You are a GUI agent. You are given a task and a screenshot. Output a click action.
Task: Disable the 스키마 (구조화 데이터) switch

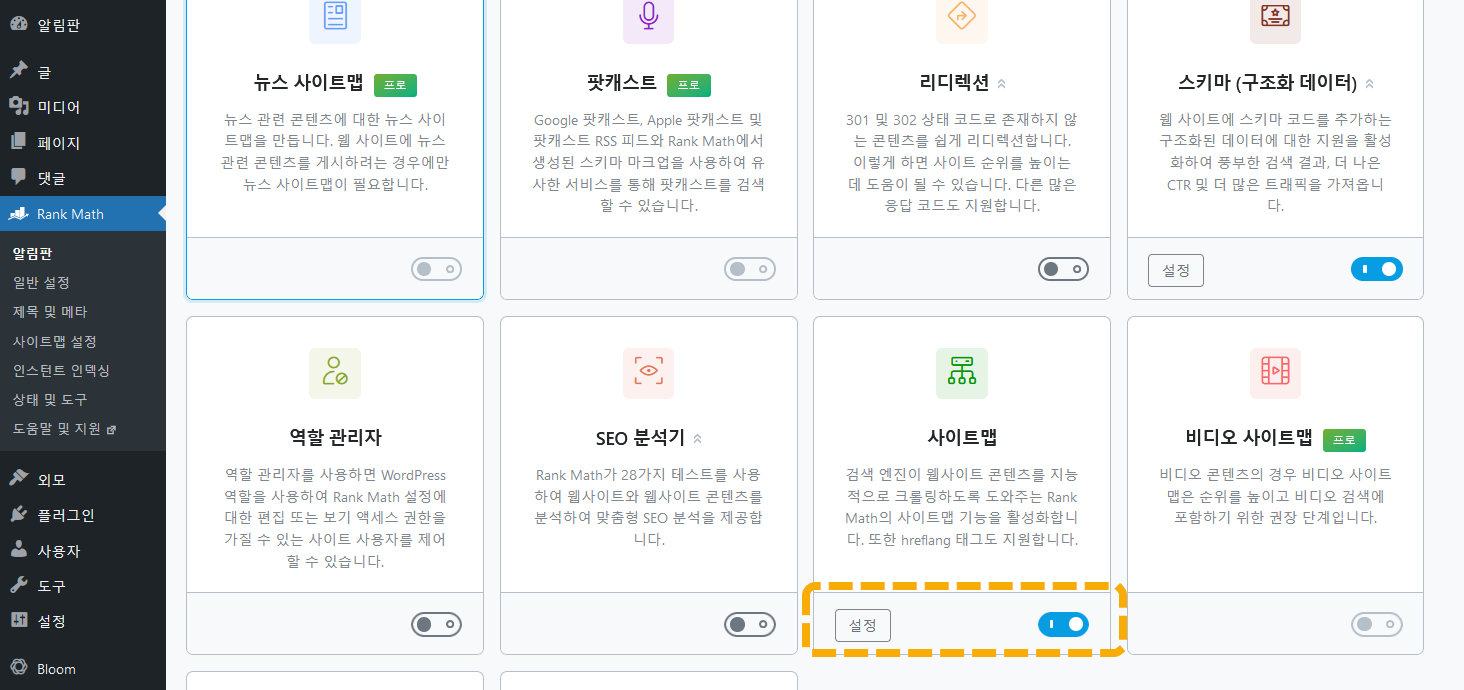click(1377, 269)
